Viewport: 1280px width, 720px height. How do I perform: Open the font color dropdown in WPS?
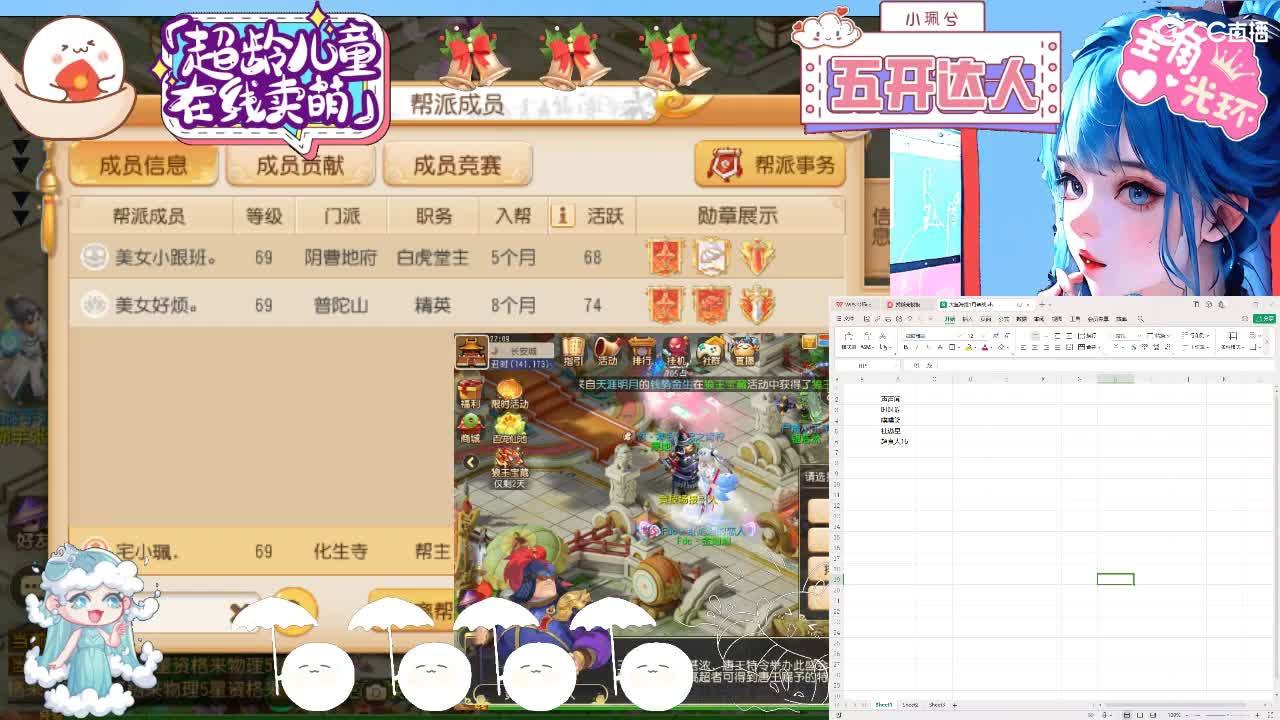(x=993, y=347)
